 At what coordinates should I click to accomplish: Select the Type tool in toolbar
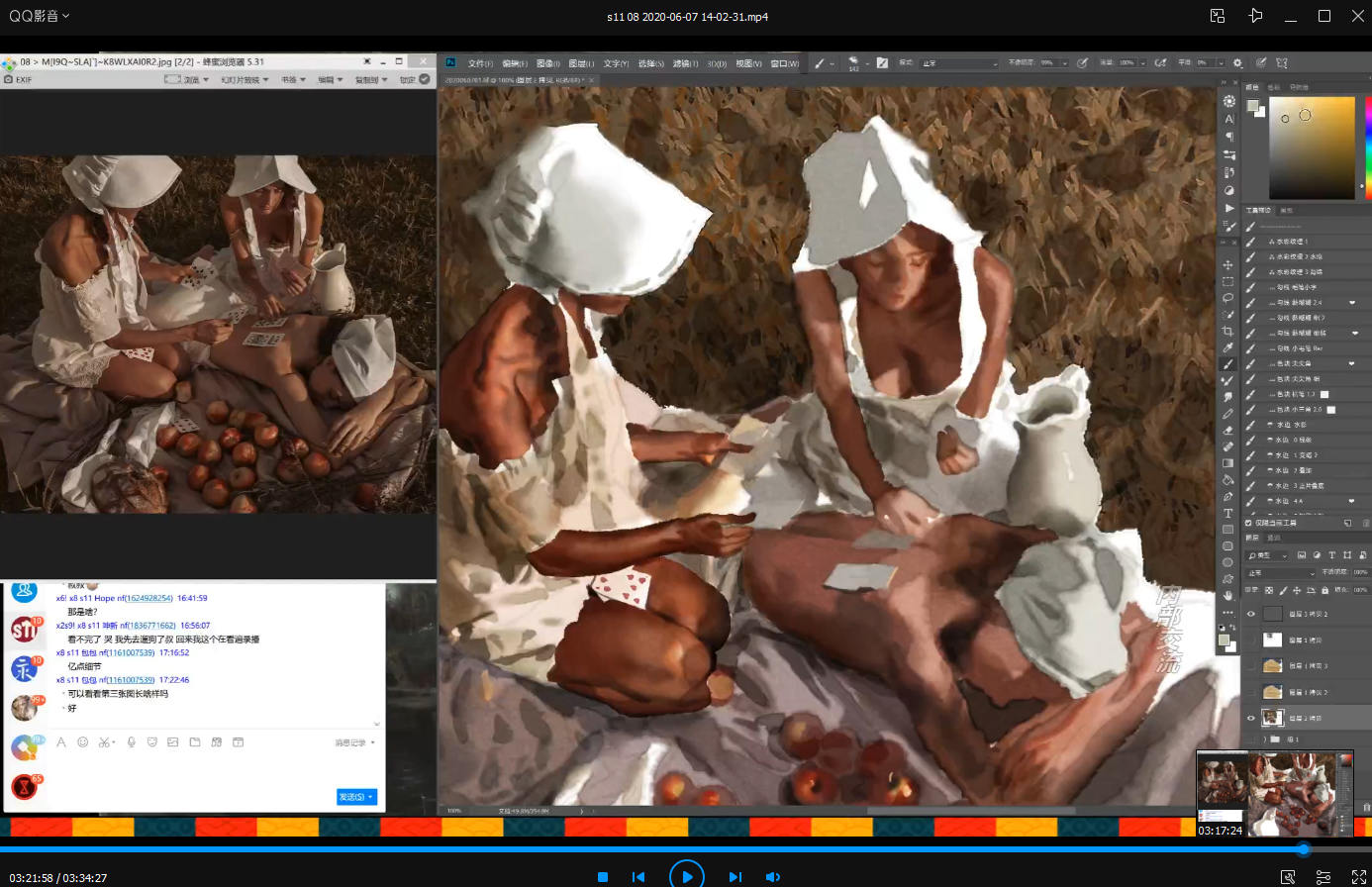click(x=1227, y=513)
